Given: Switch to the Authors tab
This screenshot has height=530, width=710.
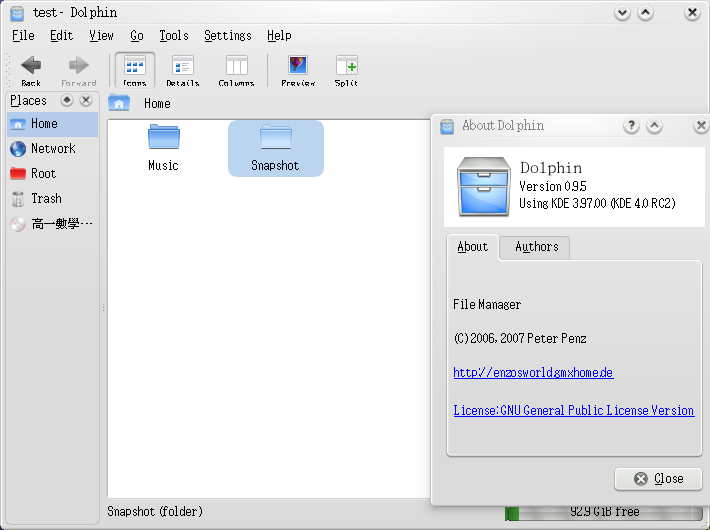Looking at the screenshot, I should [x=536, y=247].
